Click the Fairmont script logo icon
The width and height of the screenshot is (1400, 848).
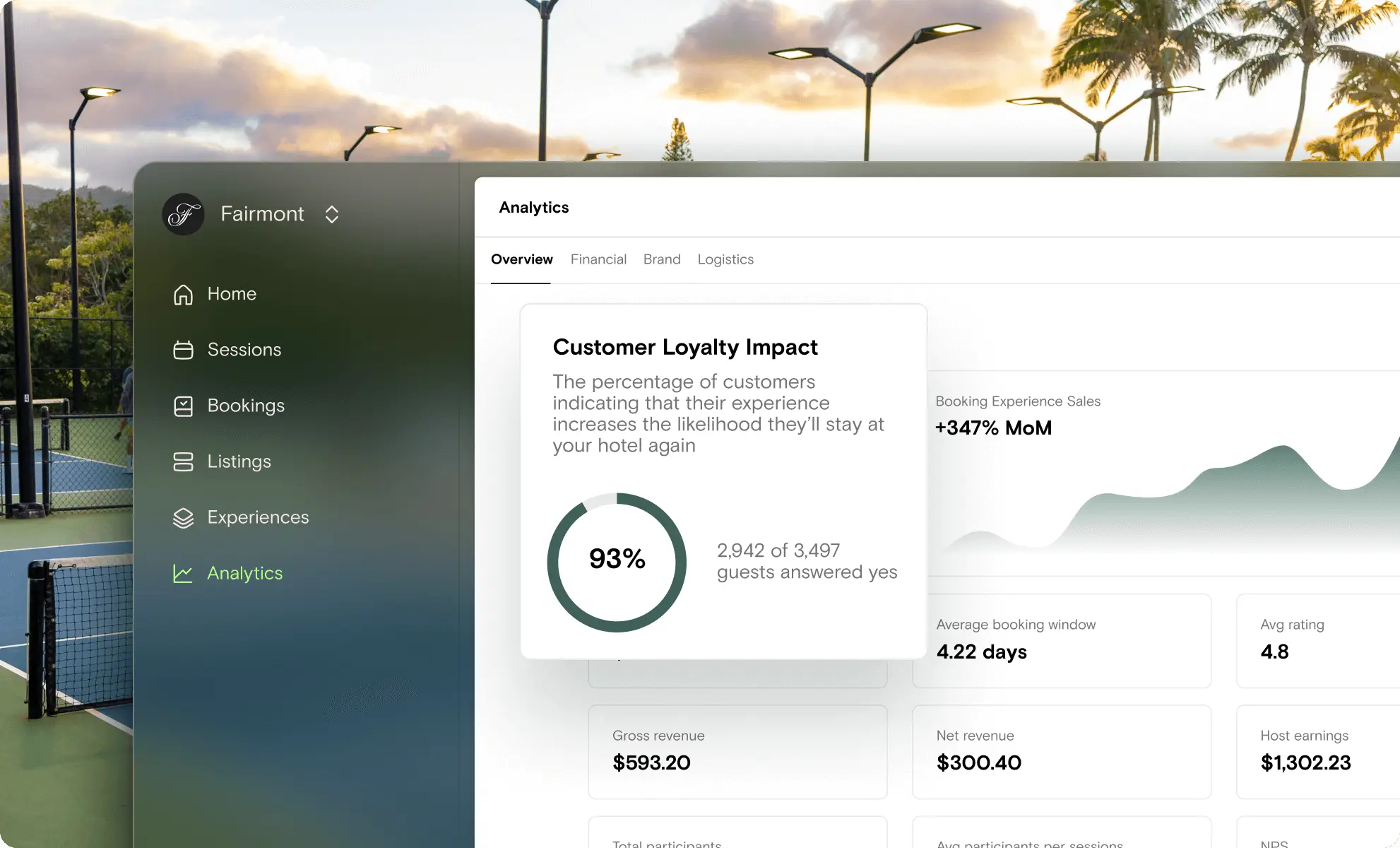(x=183, y=214)
